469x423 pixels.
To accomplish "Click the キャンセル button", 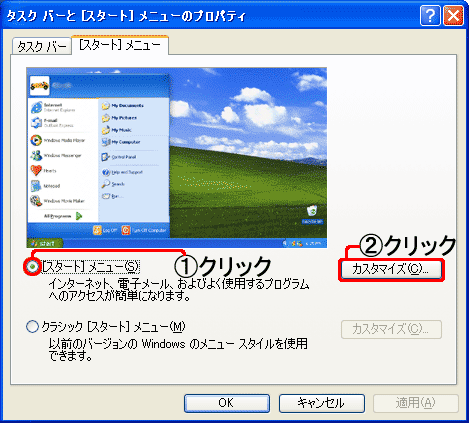I will click(322, 403).
